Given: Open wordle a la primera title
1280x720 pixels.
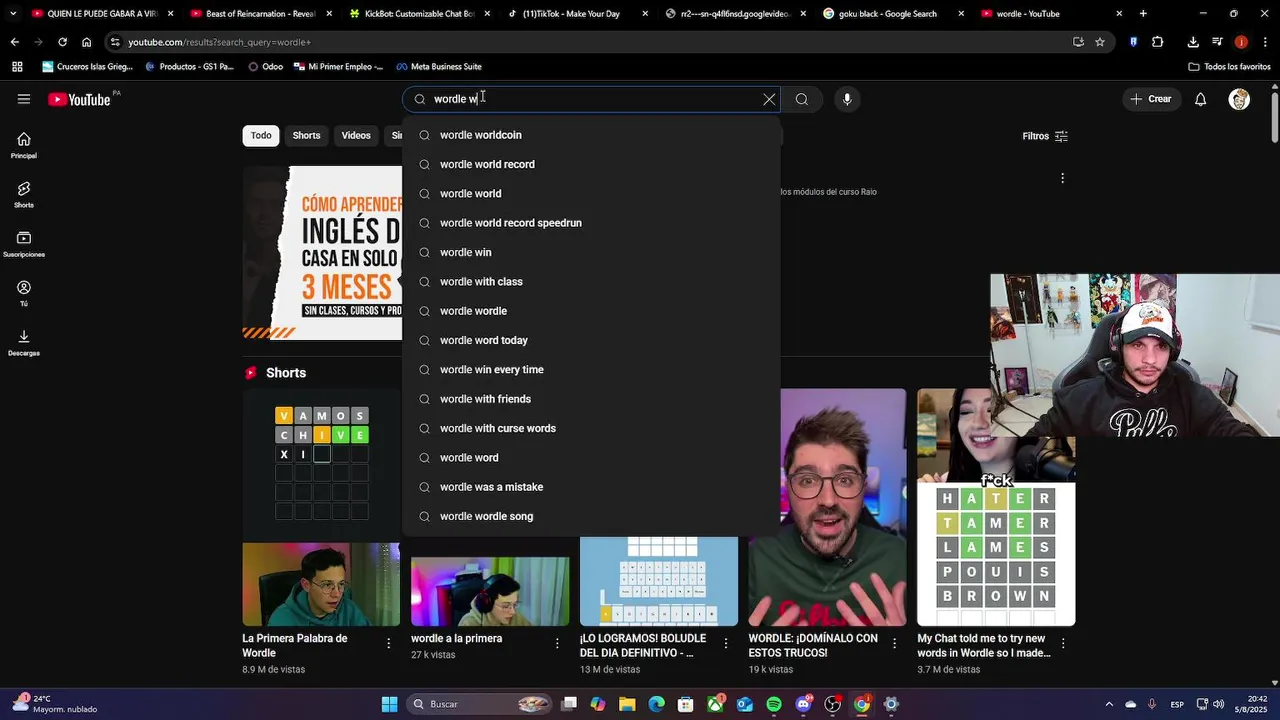Looking at the screenshot, I should [456, 639].
